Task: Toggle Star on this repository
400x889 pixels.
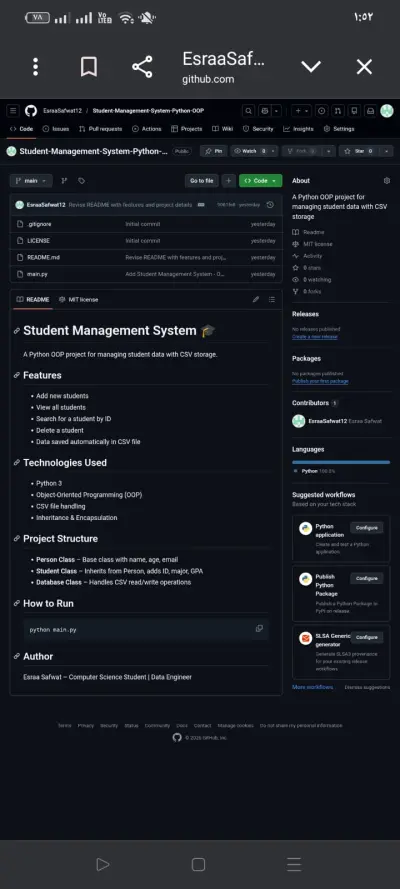Action: coord(359,151)
